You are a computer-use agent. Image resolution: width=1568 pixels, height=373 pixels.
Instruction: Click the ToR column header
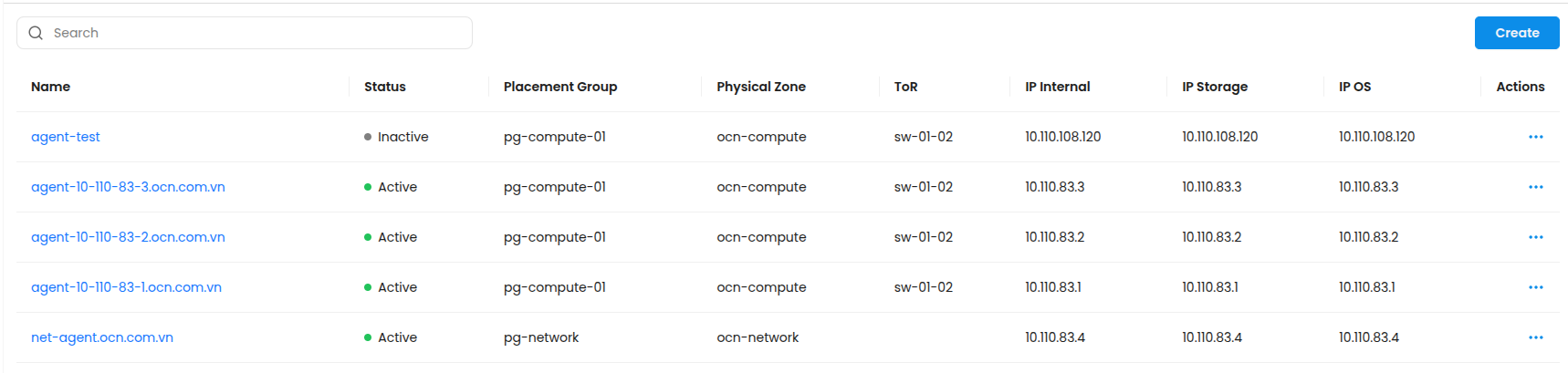[905, 87]
